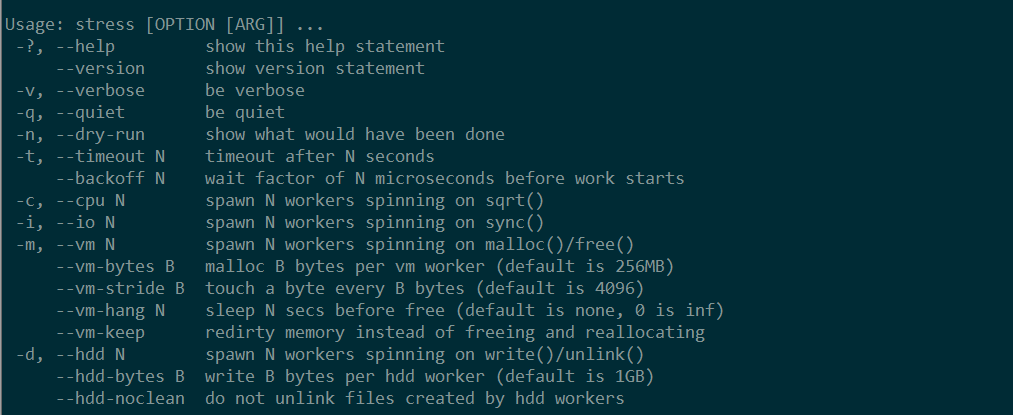Click the --vm-keep option
The width and height of the screenshot is (1013, 415).
(x=100, y=333)
